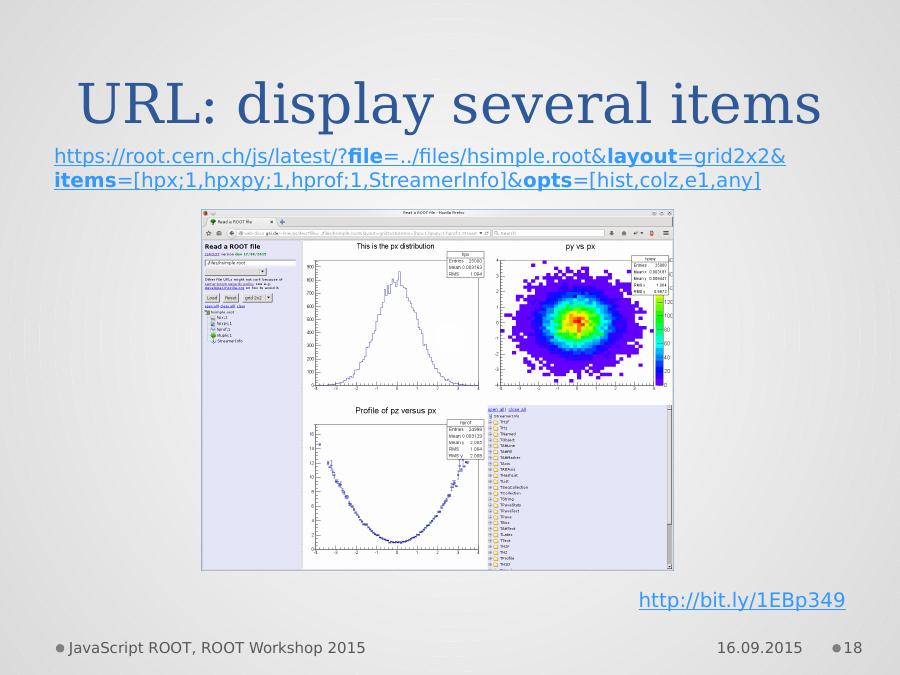Click the hprof statistics box
This screenshot has height=675, width=900.
click(465, 439)
